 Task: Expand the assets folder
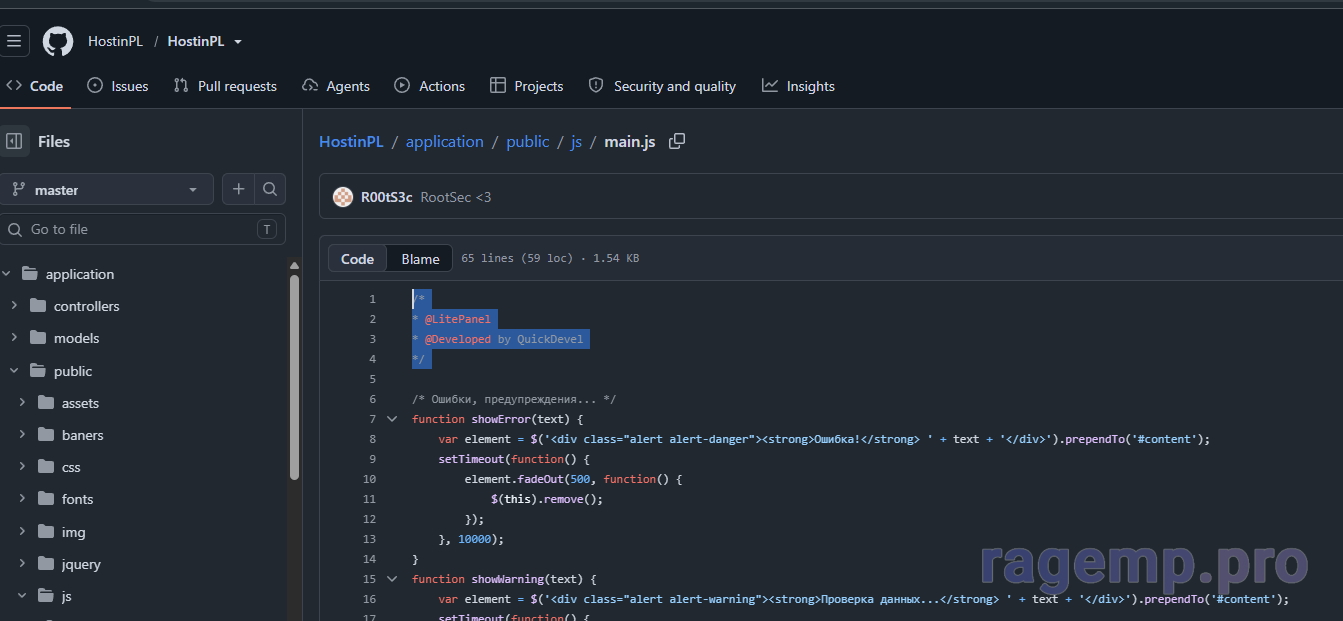pyautogui.click(x=22, y=403)
